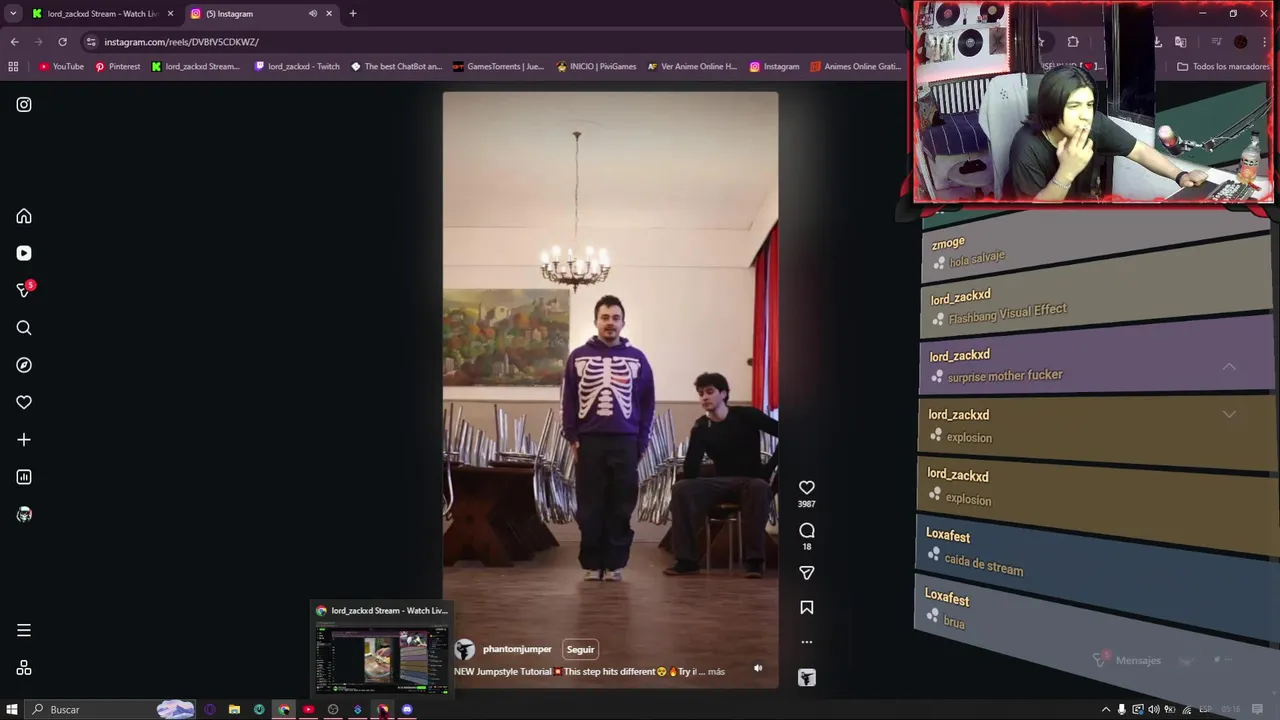
Task: Open INICIO | PiviGames bookmark
Action: click(x=596, y=66)
